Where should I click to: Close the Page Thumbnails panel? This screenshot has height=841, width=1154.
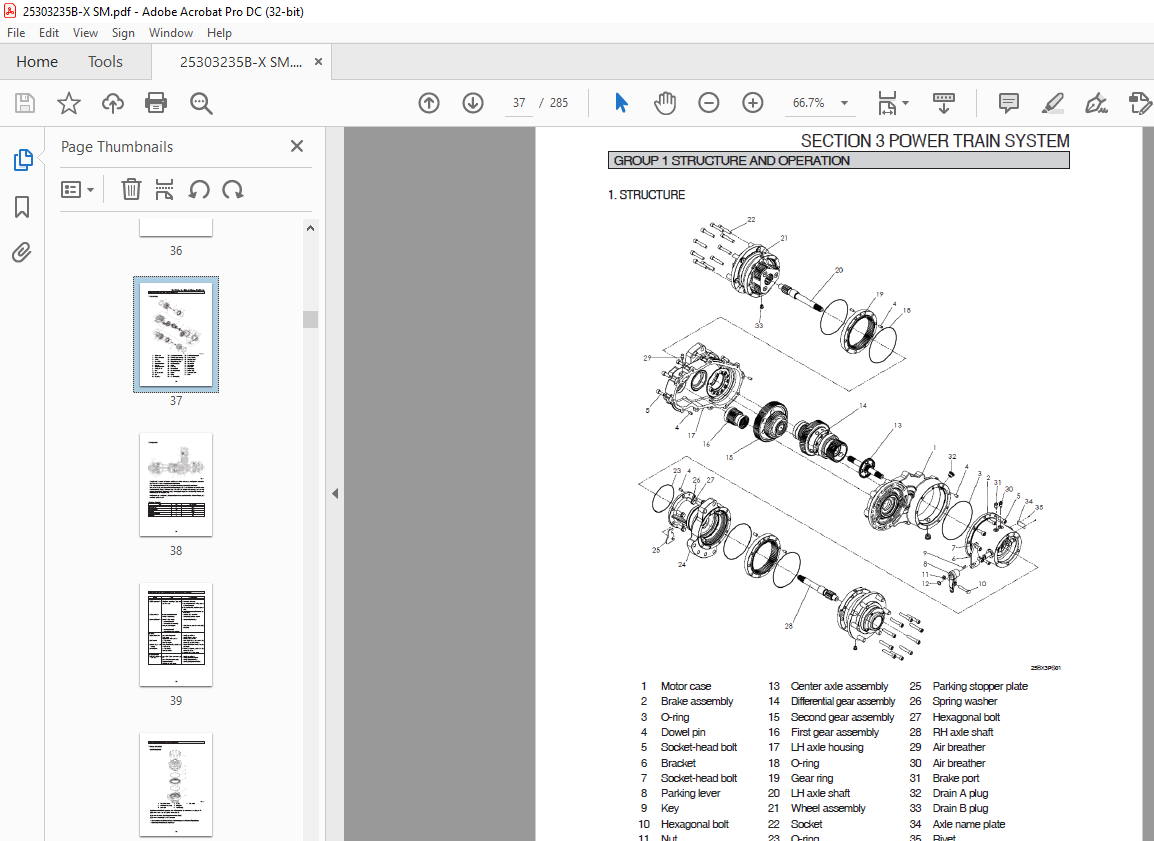pos(297,146)
